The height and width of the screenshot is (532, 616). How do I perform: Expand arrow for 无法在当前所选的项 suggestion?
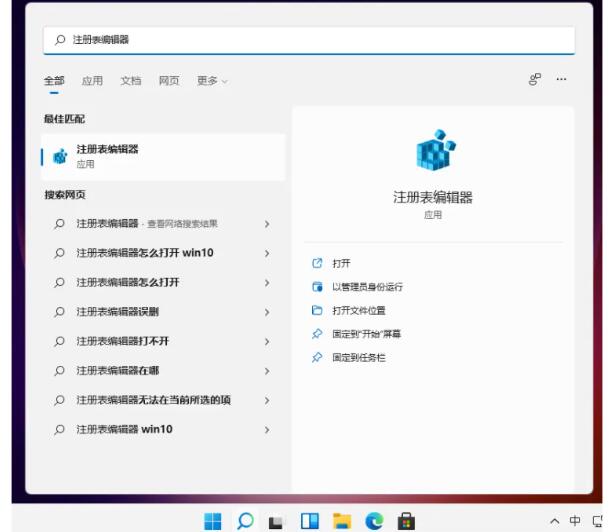point(267,401)
